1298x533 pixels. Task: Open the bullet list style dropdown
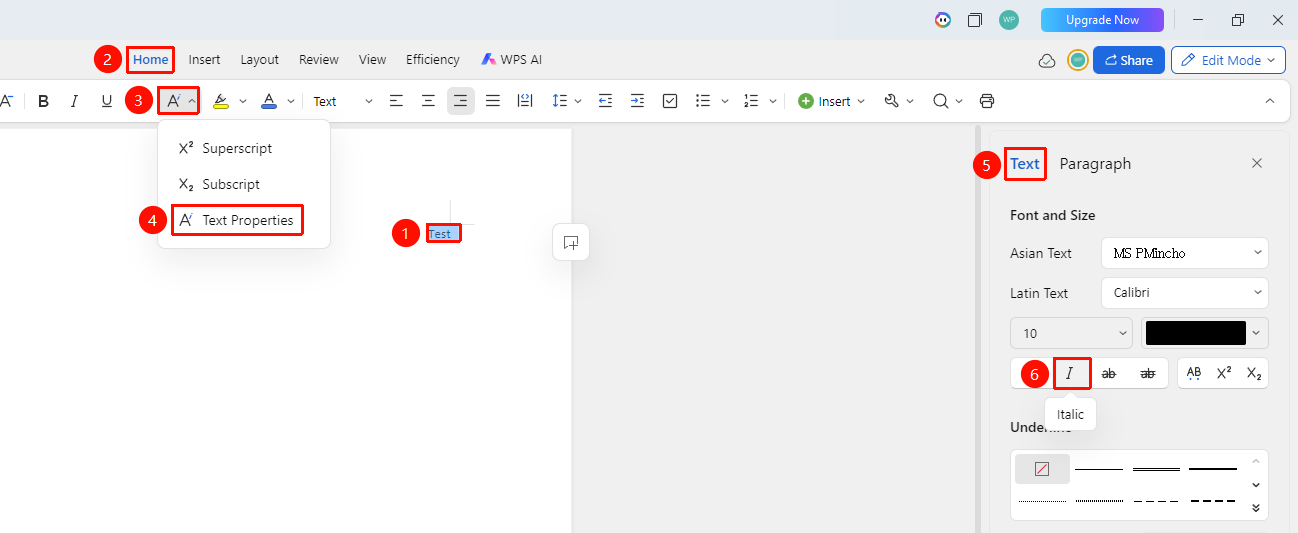pyautogui.click(x=725, y=101)
